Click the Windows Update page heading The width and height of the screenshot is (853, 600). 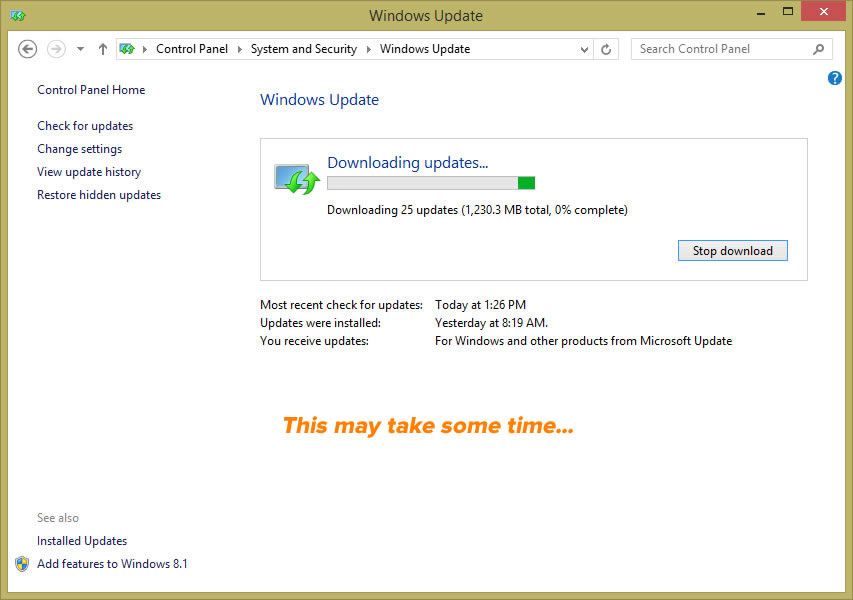(x=319, y=100)
